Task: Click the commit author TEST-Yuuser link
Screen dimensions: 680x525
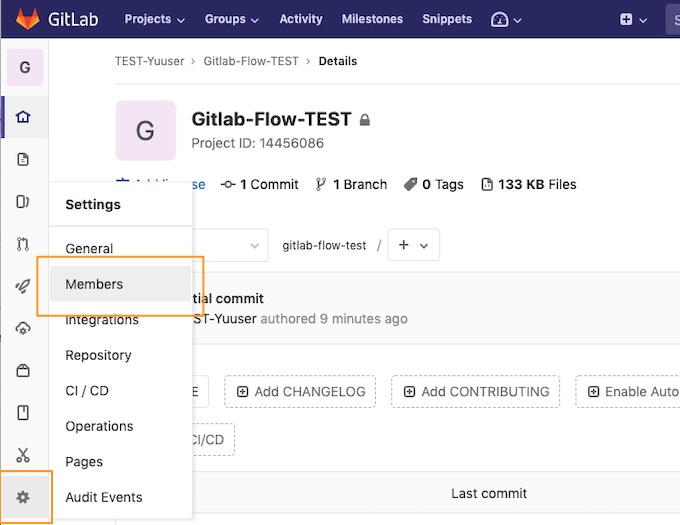Action: [225, 319]
